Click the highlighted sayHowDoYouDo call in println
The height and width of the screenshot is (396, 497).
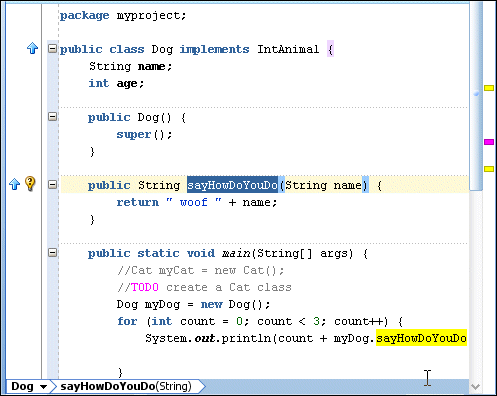(421, 338)
